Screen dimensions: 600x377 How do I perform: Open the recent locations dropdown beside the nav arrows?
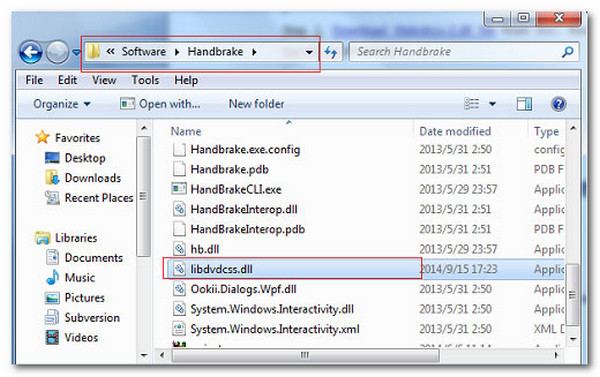(x=76, y=52)
